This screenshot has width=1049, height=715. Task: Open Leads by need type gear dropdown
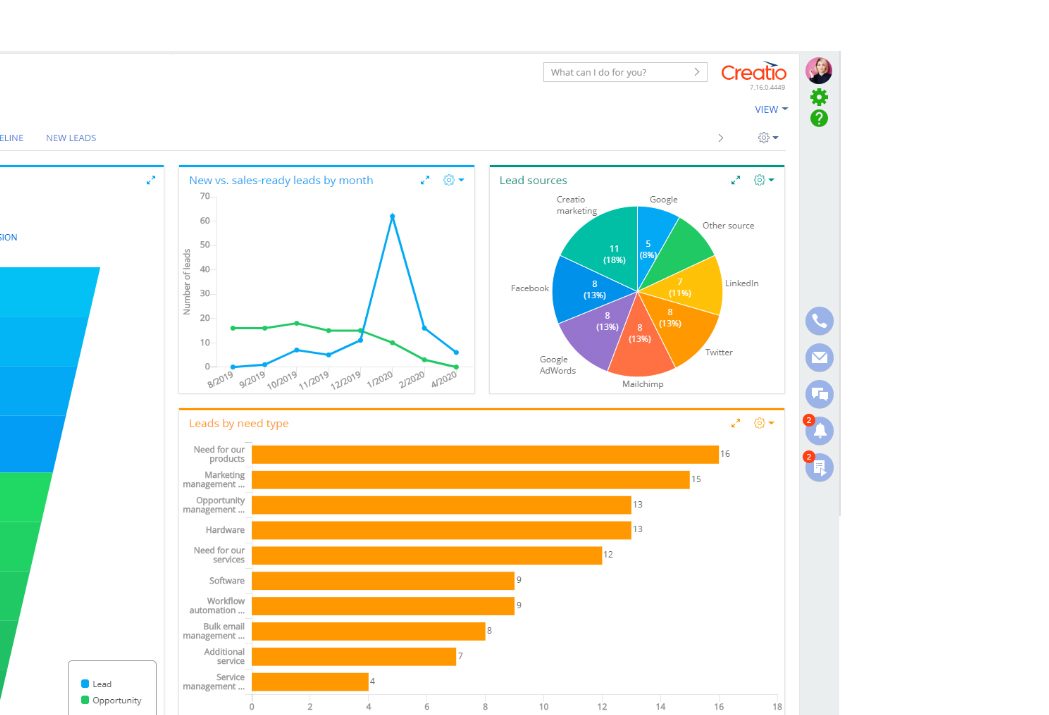763,423
